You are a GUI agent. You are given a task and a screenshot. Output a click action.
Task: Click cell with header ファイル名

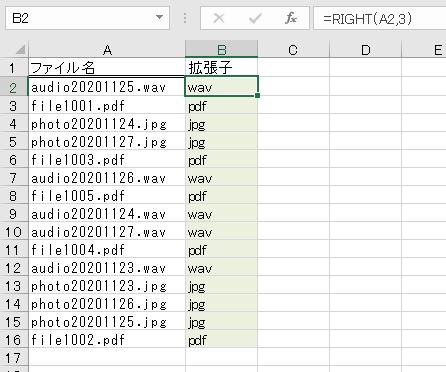(x=107, y=68)
